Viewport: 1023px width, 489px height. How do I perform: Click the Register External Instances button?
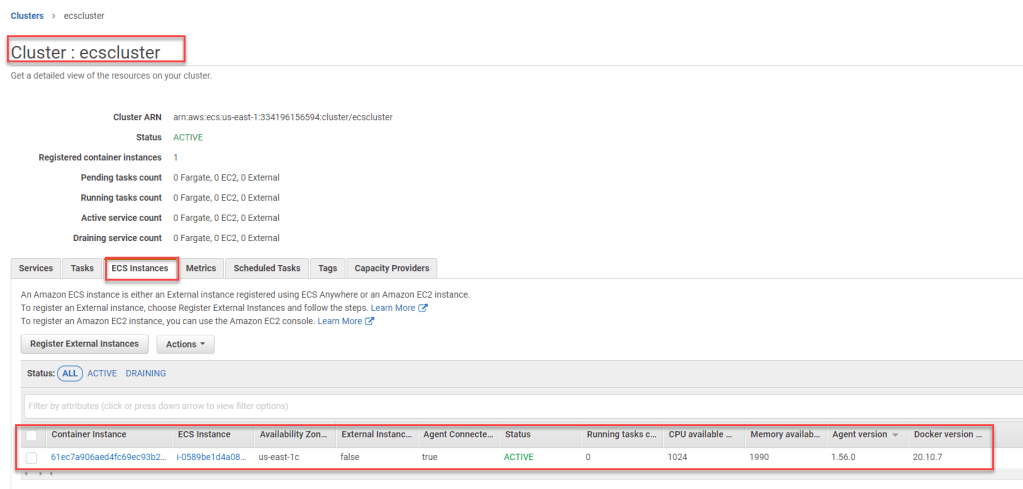(85, 344)
